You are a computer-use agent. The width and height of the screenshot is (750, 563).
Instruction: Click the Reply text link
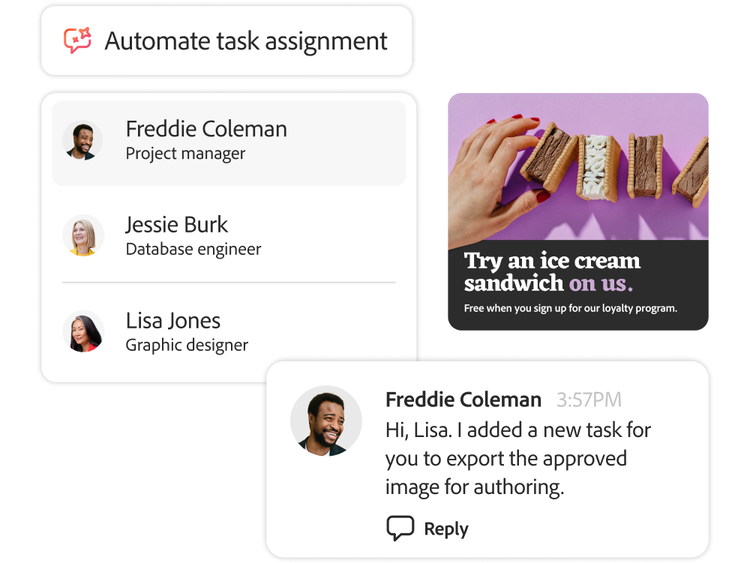pyautogui.click(x=446, y=529)
